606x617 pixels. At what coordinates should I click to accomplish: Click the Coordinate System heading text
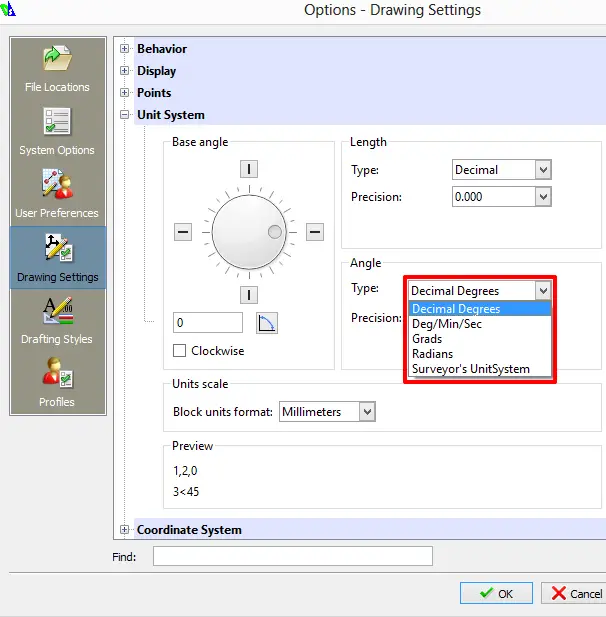click(189, 530)
